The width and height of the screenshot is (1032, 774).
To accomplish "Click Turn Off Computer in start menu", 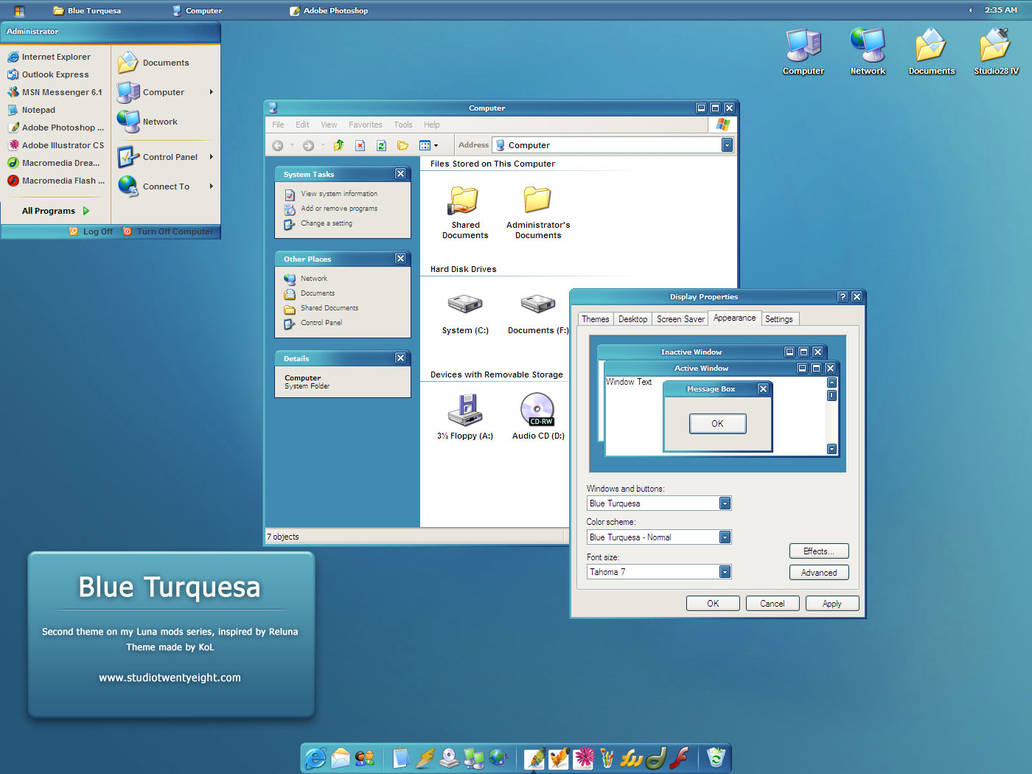I will (x=168, y=232).
